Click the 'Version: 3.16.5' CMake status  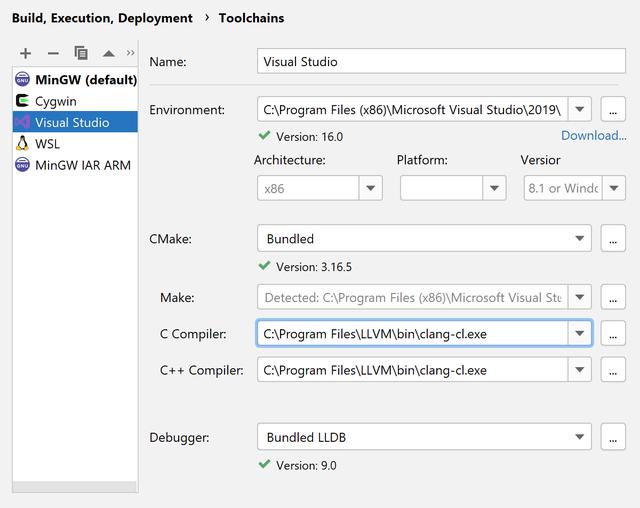coord(314,267)
